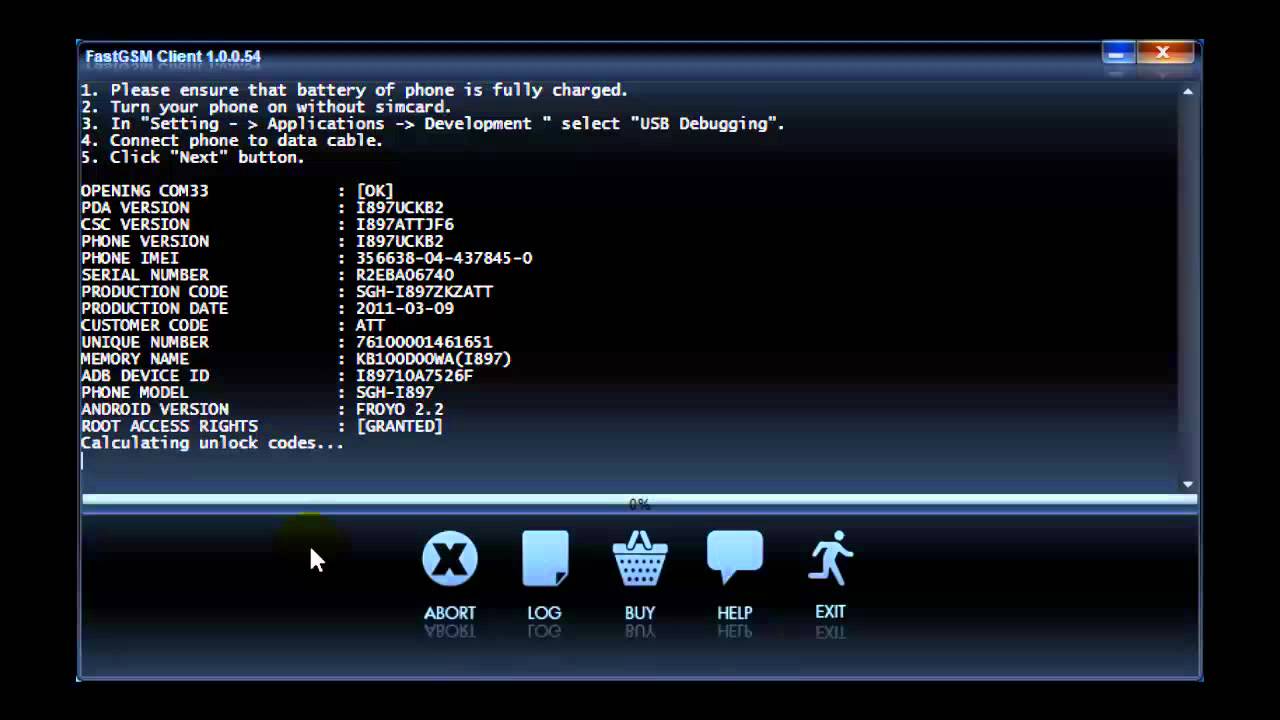The image size is (1280, 720).
Task: Click ADB device ID I89710A7526F
Action: click(414, 376)
